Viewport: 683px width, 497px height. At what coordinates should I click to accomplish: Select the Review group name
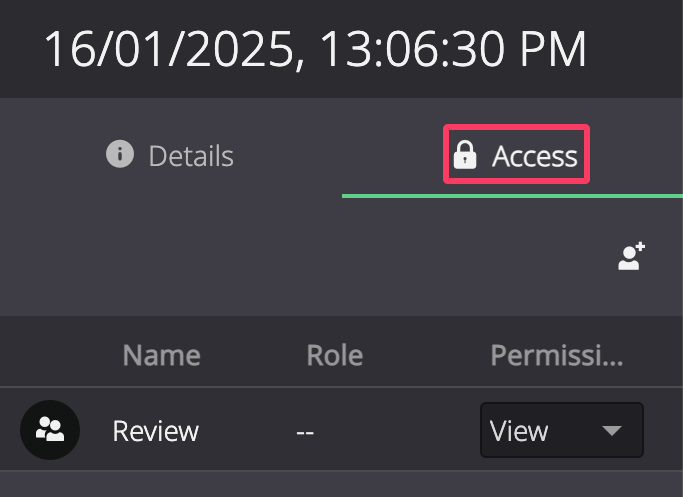(156, 431)
